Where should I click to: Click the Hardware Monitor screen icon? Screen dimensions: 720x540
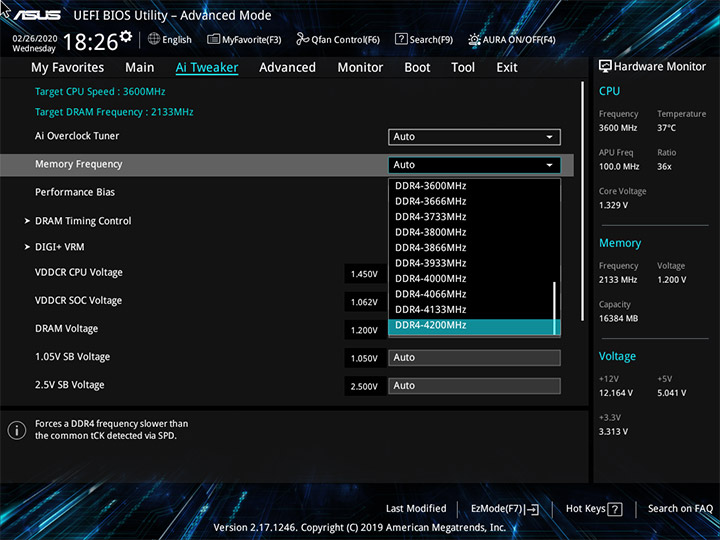[x=605, y=66]
